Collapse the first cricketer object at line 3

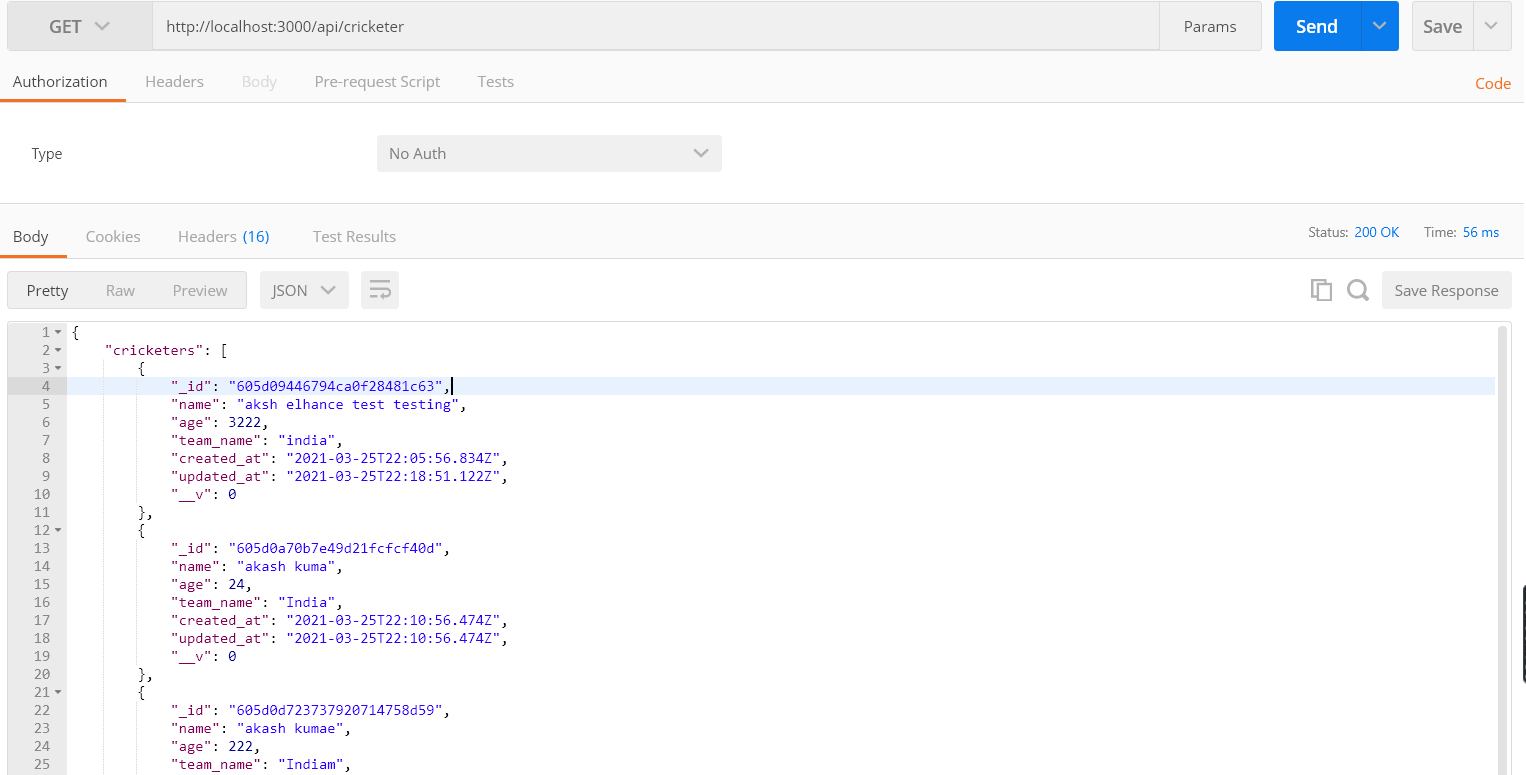58,368
